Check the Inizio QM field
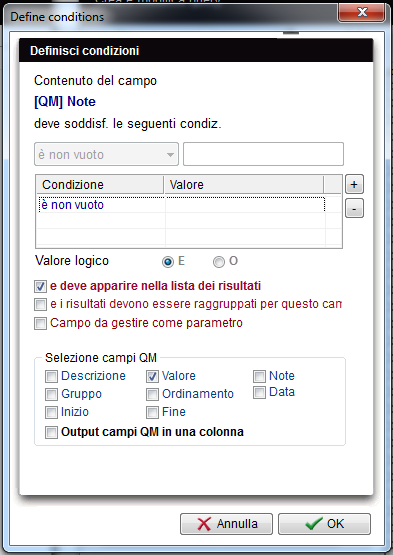Image resolution: width=393 pixels, height=555 pixels. [51, 412]
